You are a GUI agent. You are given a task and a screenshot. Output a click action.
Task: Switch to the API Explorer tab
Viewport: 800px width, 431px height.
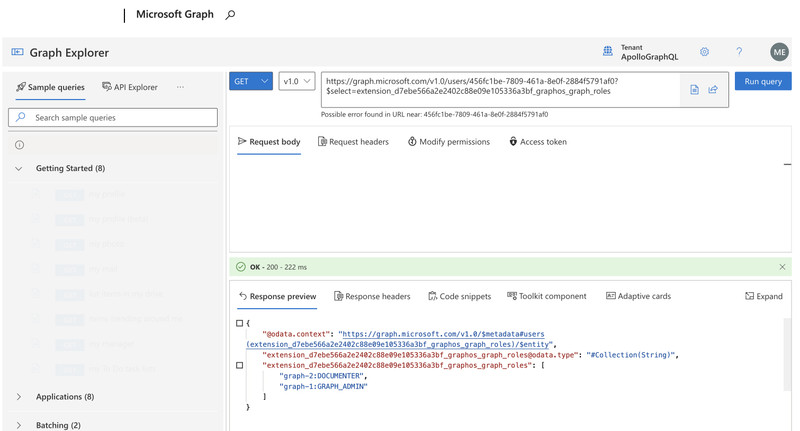coord(130,87)
